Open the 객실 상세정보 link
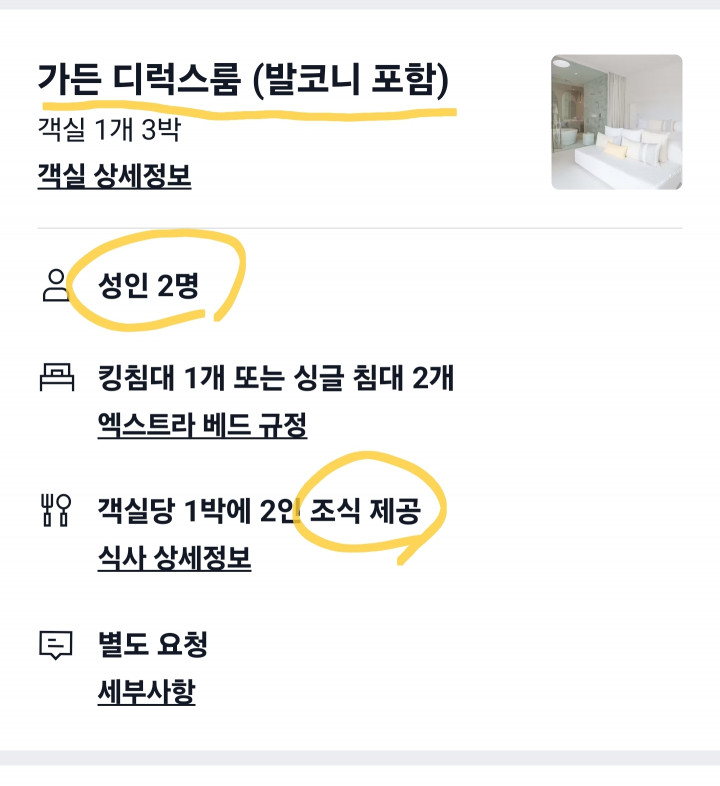The image size is (720, 786). (x=114, y=176)
